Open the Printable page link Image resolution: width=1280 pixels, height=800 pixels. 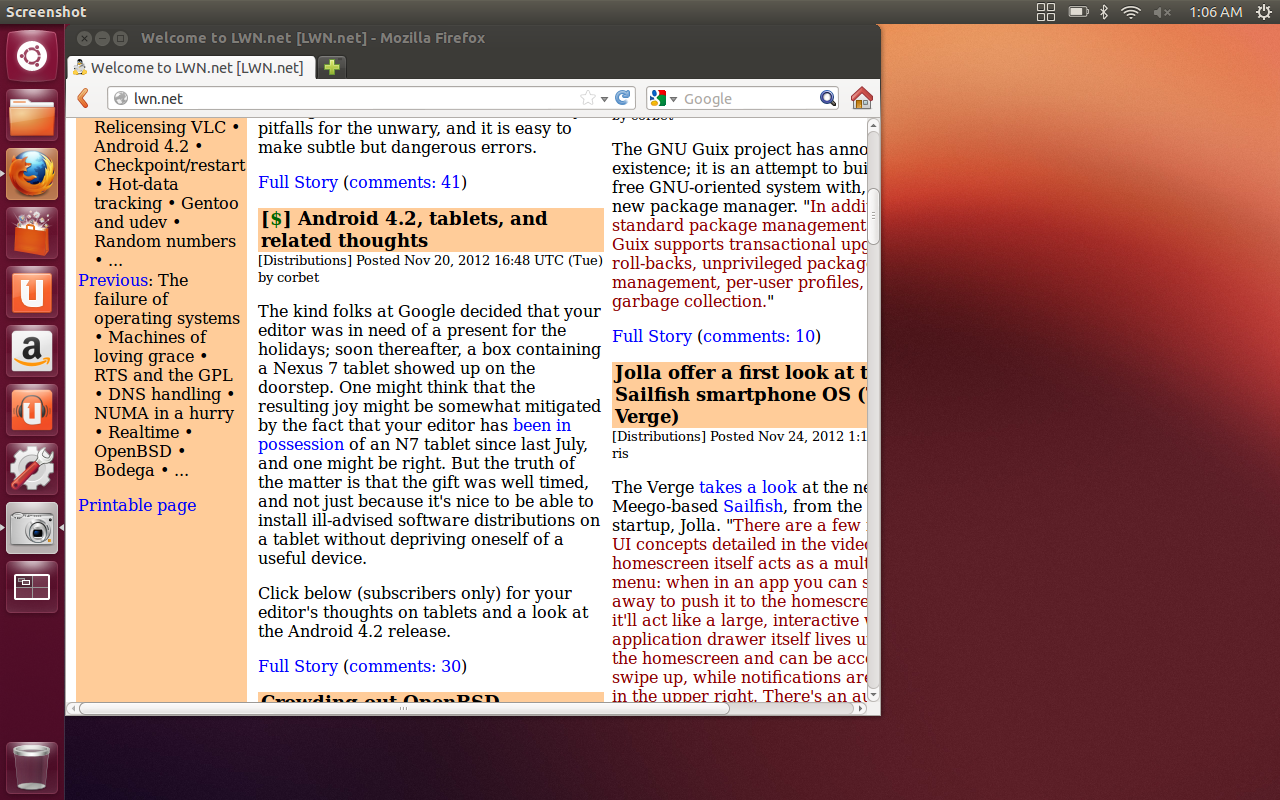[x=137, y=505]
